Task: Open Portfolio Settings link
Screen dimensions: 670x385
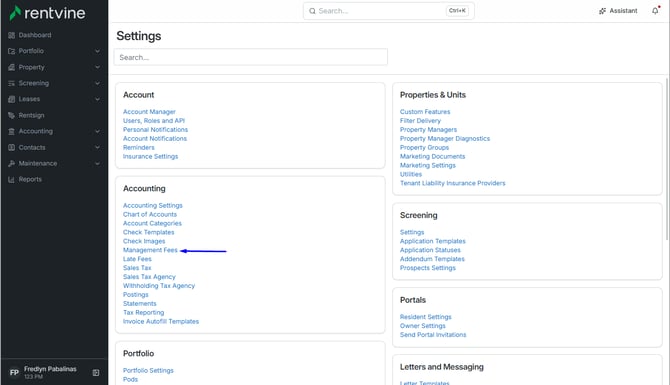Action: (x=148, y=370)
